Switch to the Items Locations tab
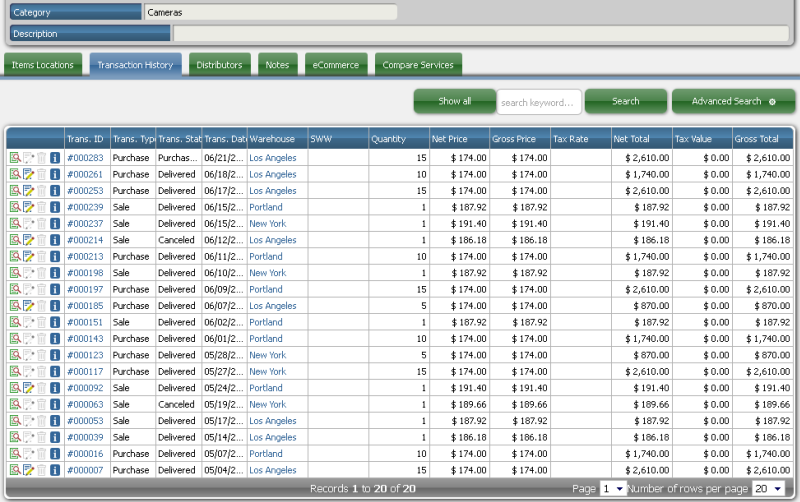The height and width of the screenshot is (502, 800). coord(43,65)
